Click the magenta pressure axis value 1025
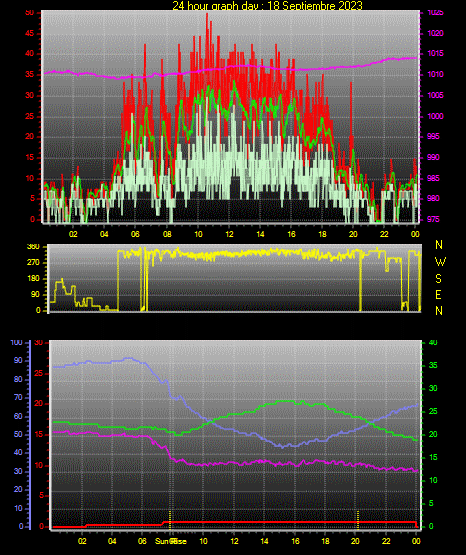Image resolution: width=466 pixels, height=555 pixels. [435, 13]
